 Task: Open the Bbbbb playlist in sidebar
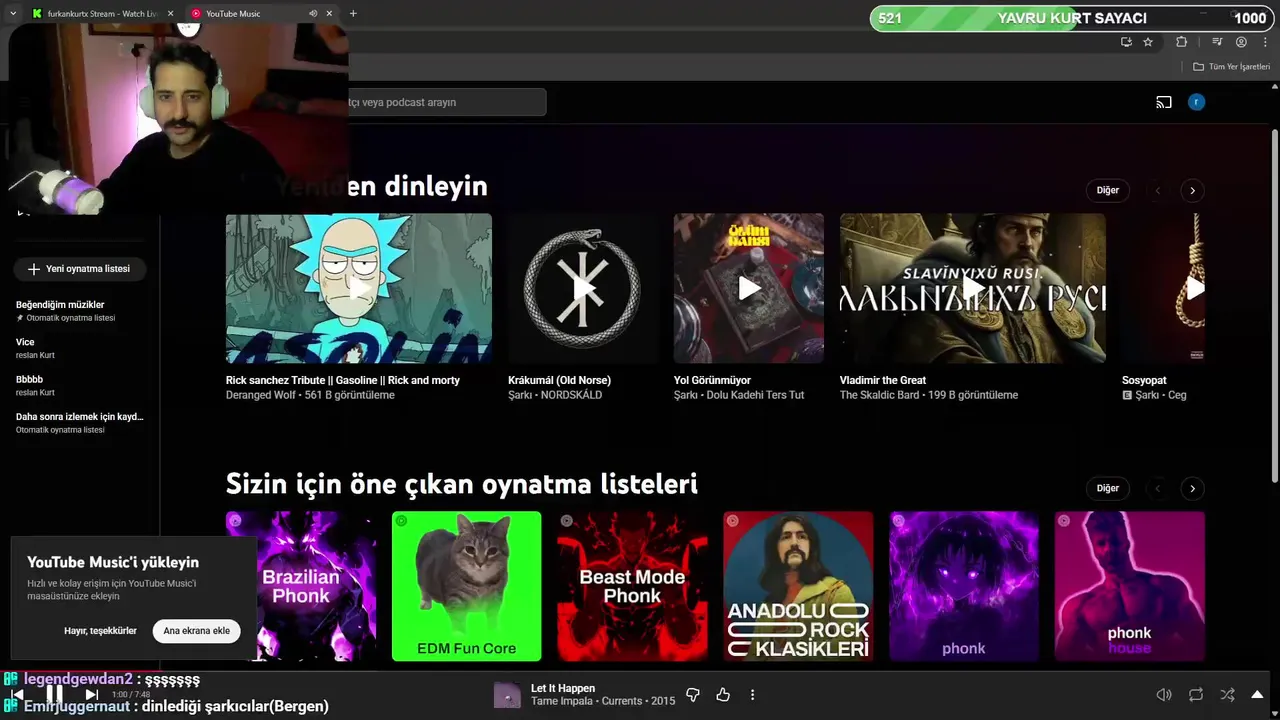click(79, 385)
